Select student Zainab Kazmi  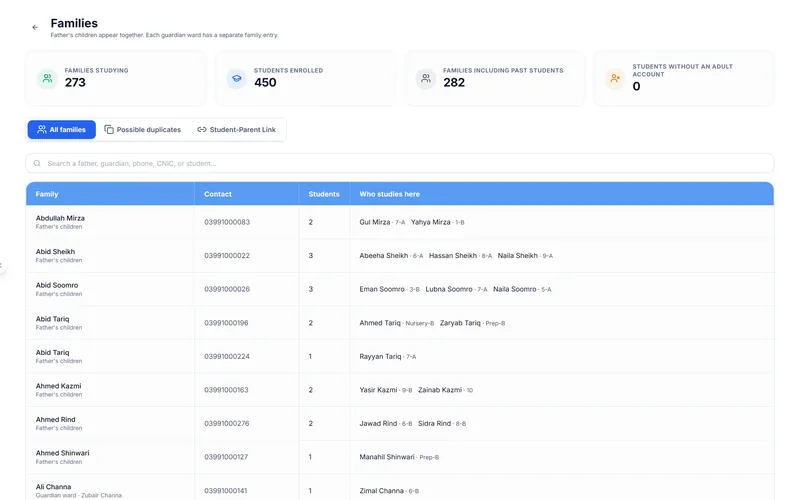440,390
